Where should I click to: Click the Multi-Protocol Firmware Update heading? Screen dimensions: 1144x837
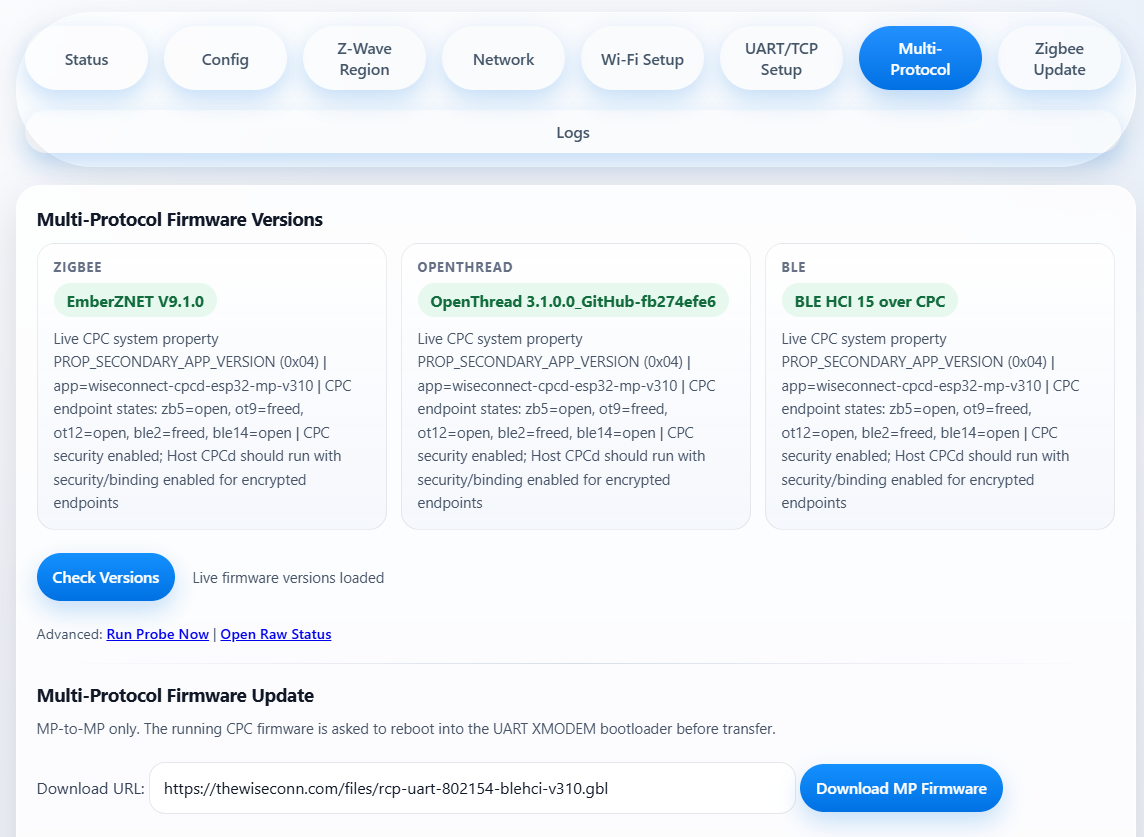175,695
